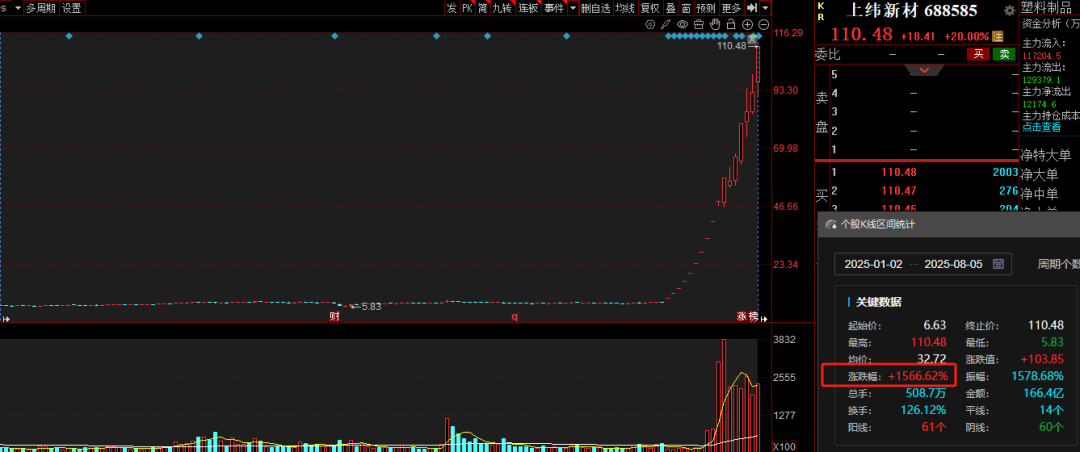
Task: Click the stock panel settings gear
Action: point(1010,10)
